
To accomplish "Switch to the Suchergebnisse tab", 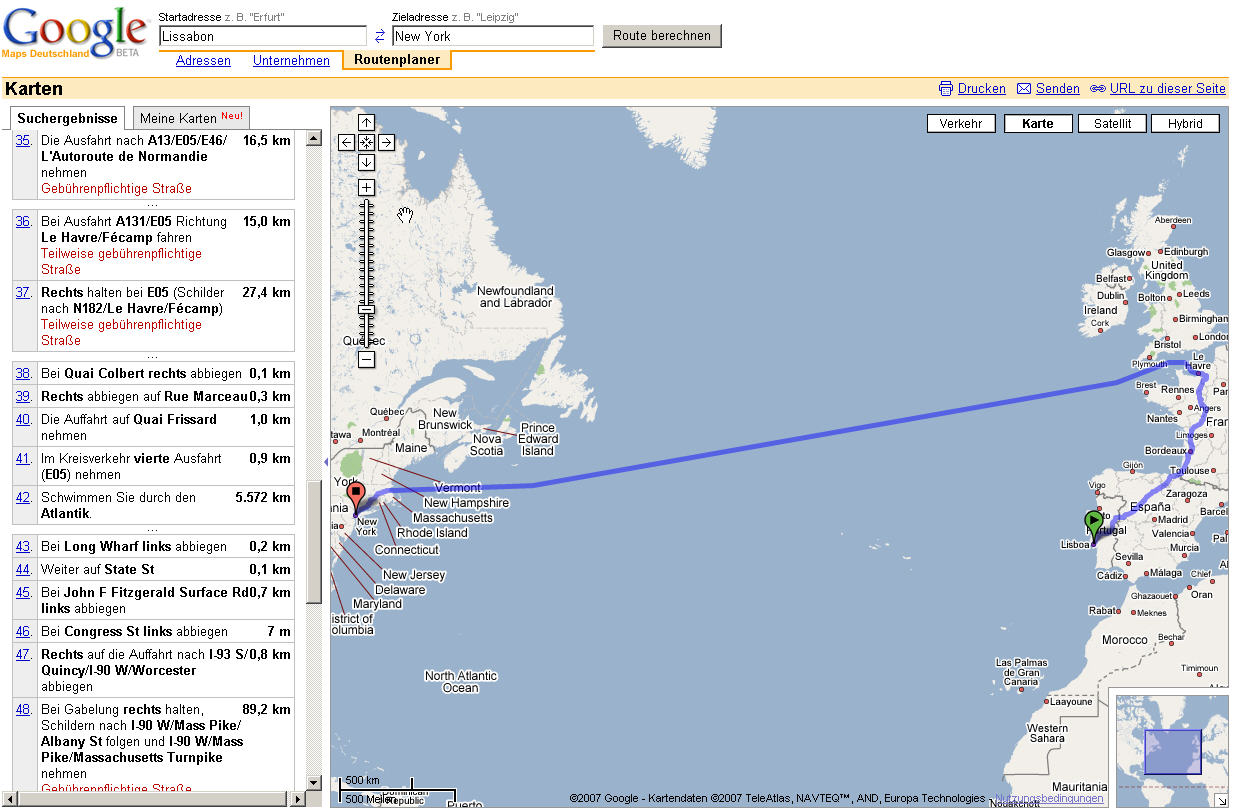I will point(68,118).
